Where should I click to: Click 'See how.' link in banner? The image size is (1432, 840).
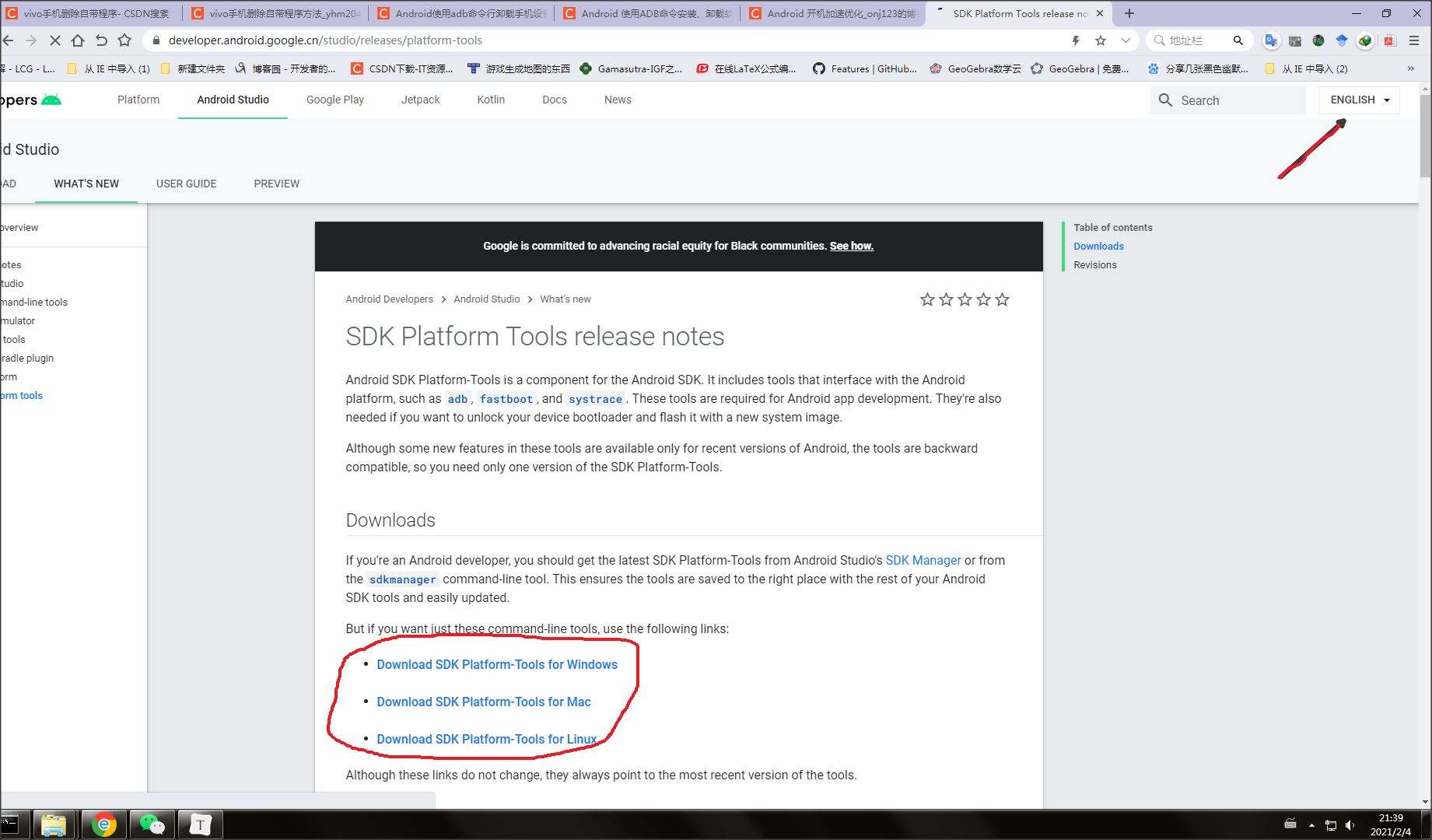(852, 246)
